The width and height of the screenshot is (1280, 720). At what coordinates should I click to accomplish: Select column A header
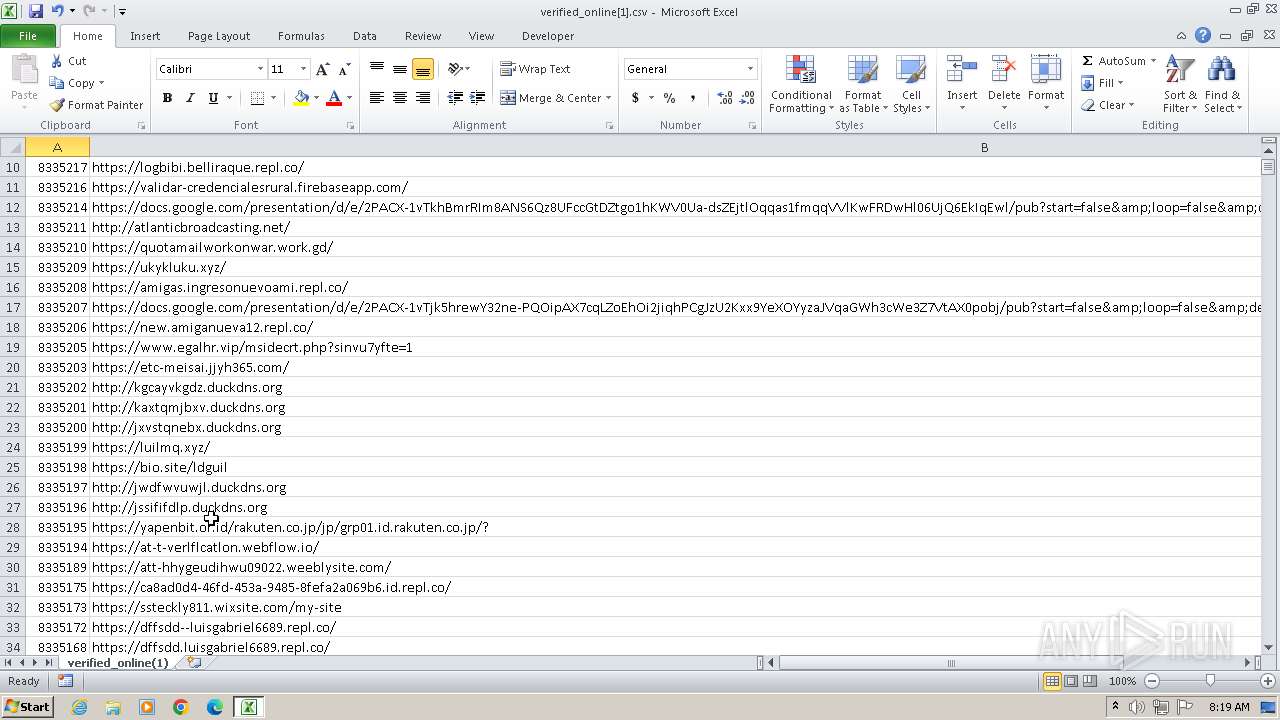pyautogui.click(x=57, y=147)
